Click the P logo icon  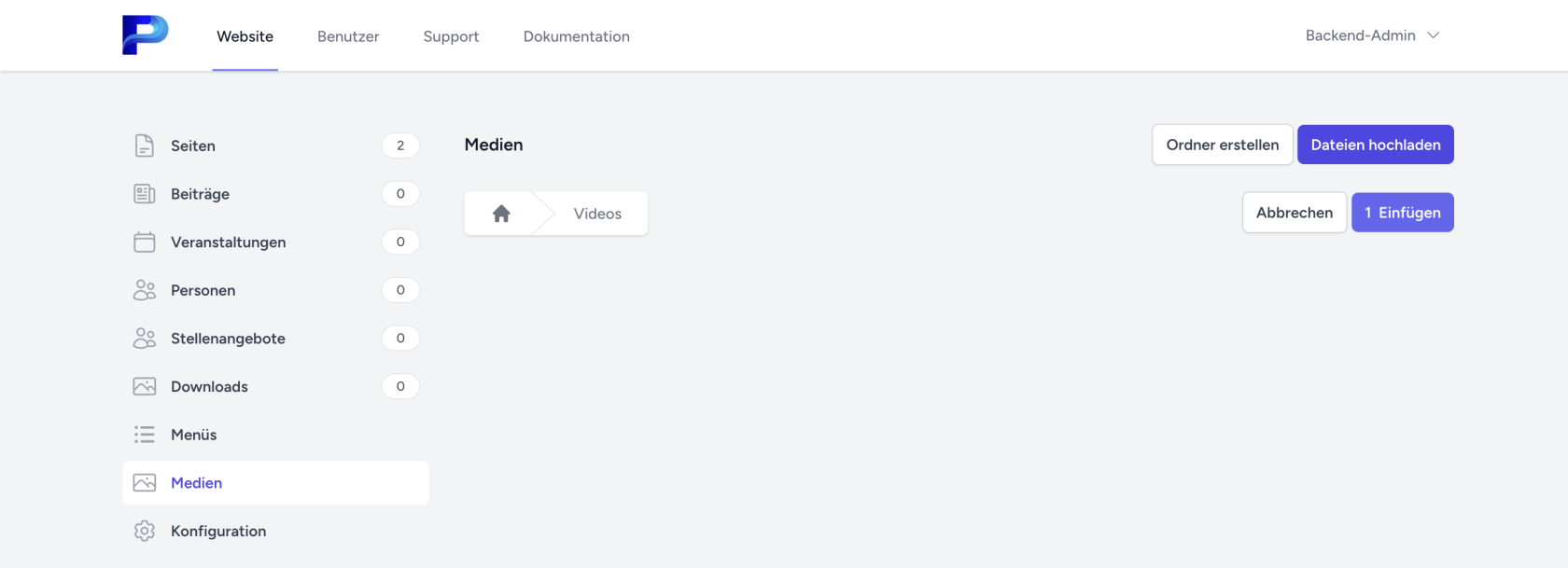pyautogui.click(x=145, y=35)
